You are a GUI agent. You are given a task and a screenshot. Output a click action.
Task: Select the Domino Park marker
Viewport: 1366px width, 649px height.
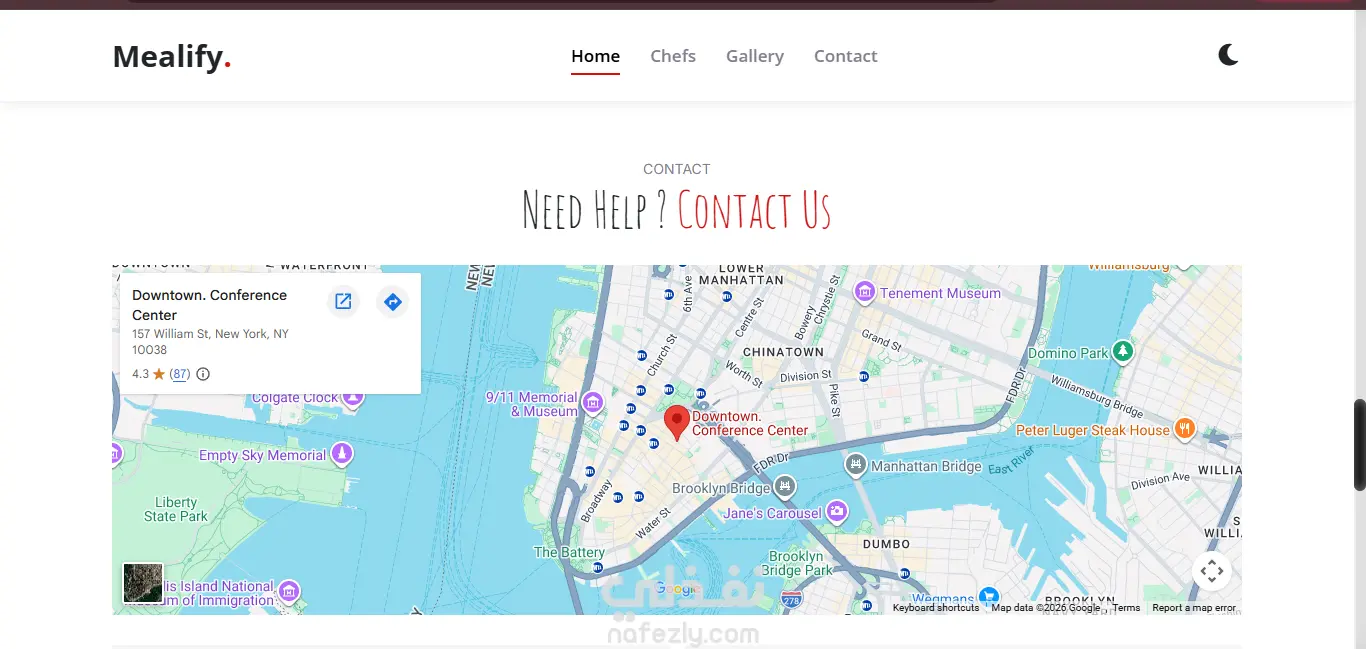(1124, 351)
